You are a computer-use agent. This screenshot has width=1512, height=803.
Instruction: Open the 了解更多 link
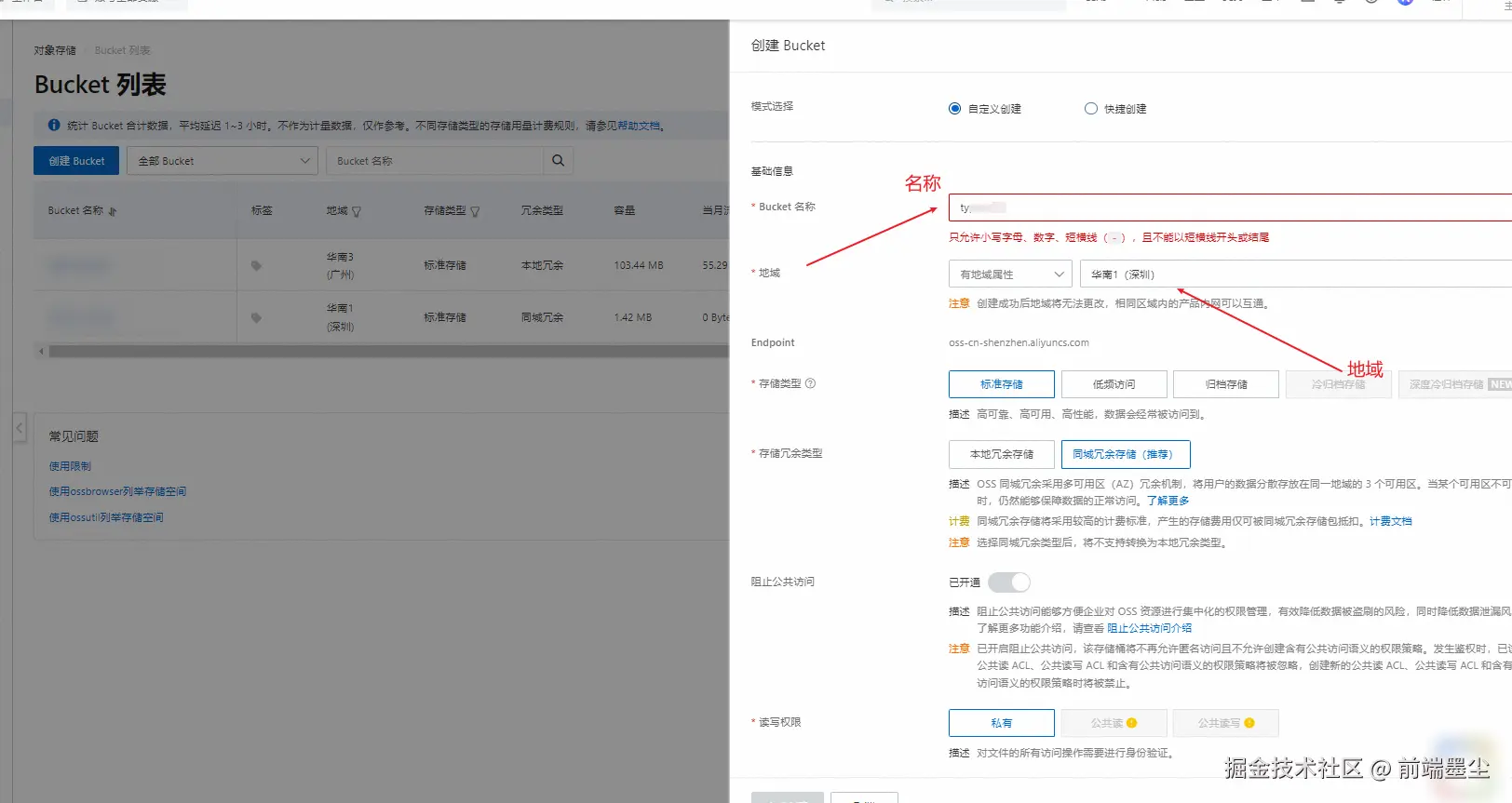click(x=1168, y=501)
